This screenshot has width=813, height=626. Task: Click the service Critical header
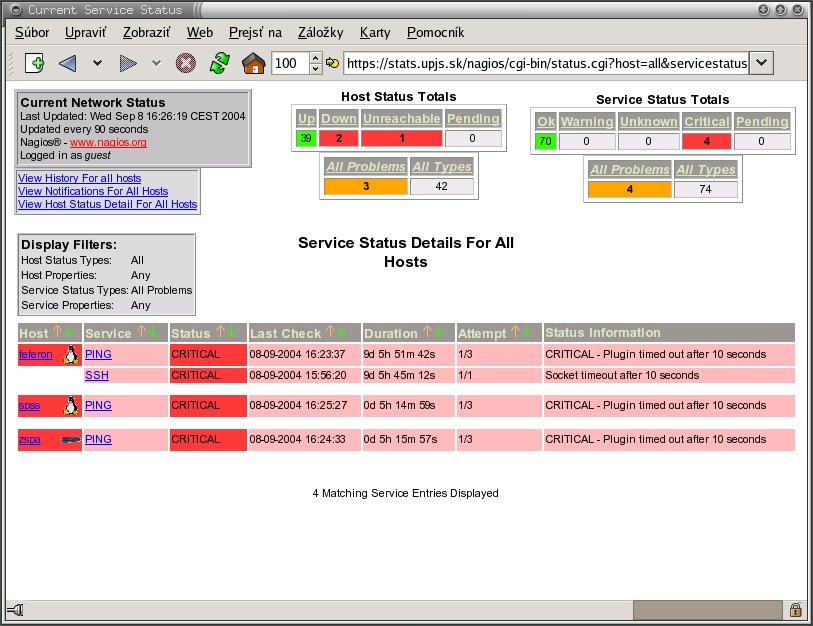[707, 122]
